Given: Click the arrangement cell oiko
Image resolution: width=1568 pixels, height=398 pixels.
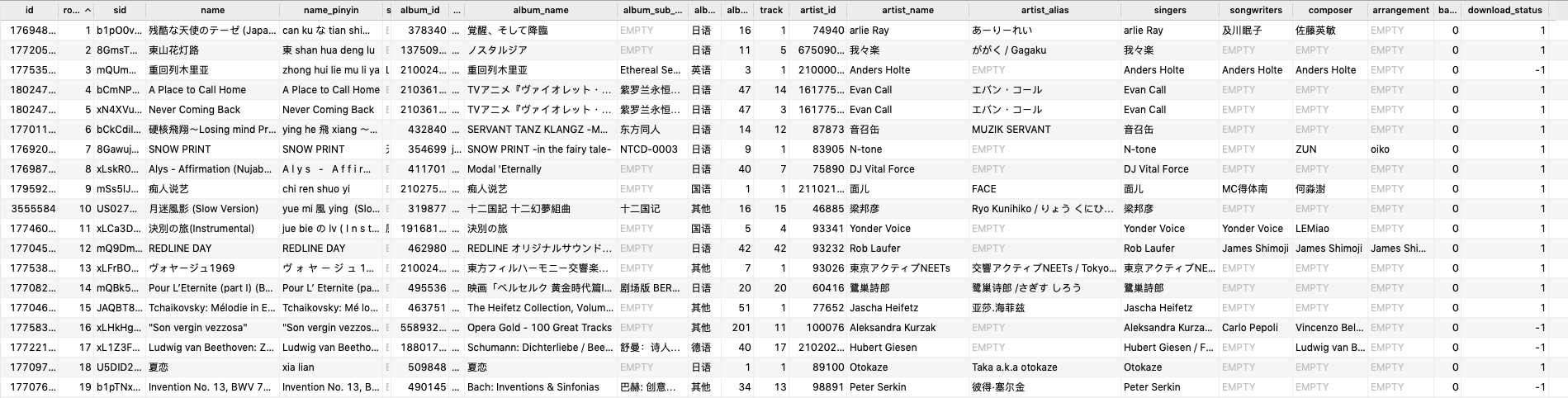Looking at the screenshot, I should coord(1381,149).
